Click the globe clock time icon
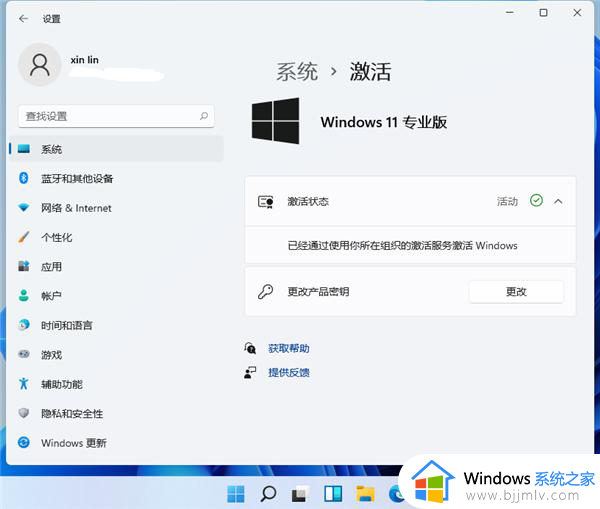The height and width of the screenshot is (509, 600). click(x=24, y=325)
